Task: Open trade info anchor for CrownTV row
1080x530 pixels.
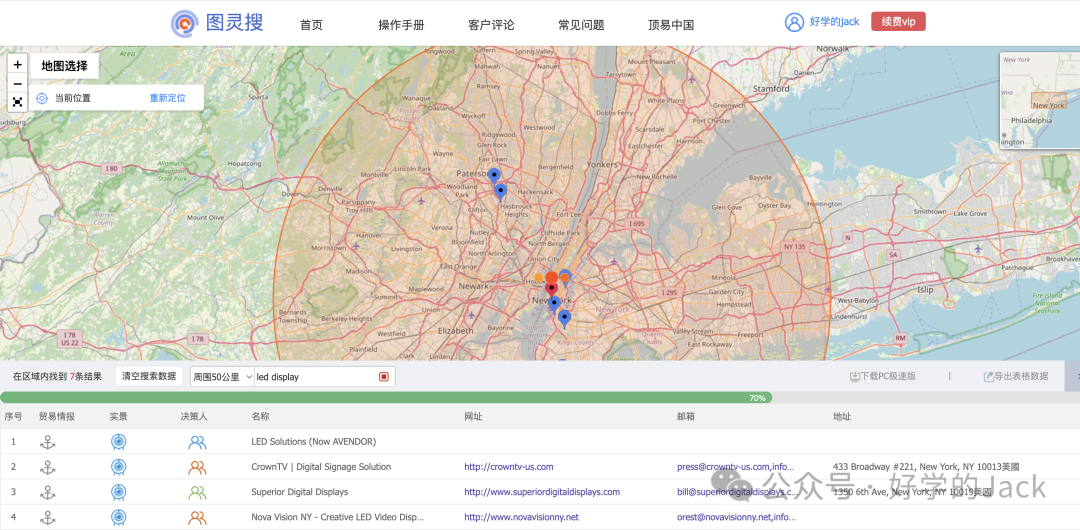Action: 48,467
